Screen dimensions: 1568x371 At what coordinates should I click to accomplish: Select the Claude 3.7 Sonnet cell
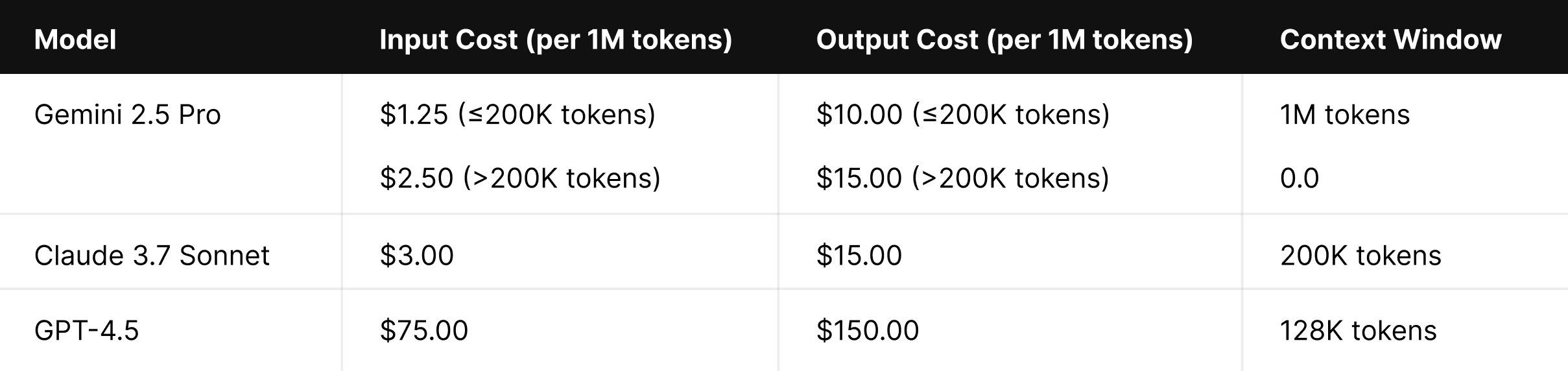(x=152, y=256)
